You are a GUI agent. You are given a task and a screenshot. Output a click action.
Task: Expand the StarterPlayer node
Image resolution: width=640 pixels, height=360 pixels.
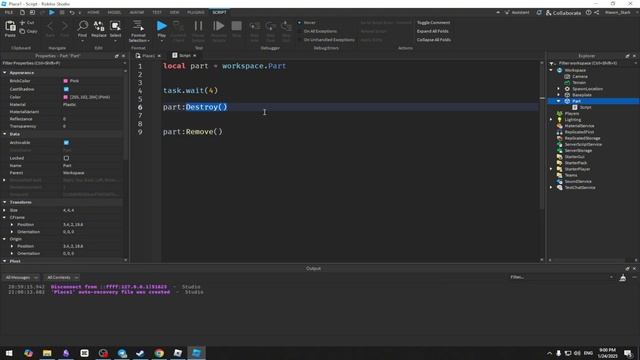(551, 169)
